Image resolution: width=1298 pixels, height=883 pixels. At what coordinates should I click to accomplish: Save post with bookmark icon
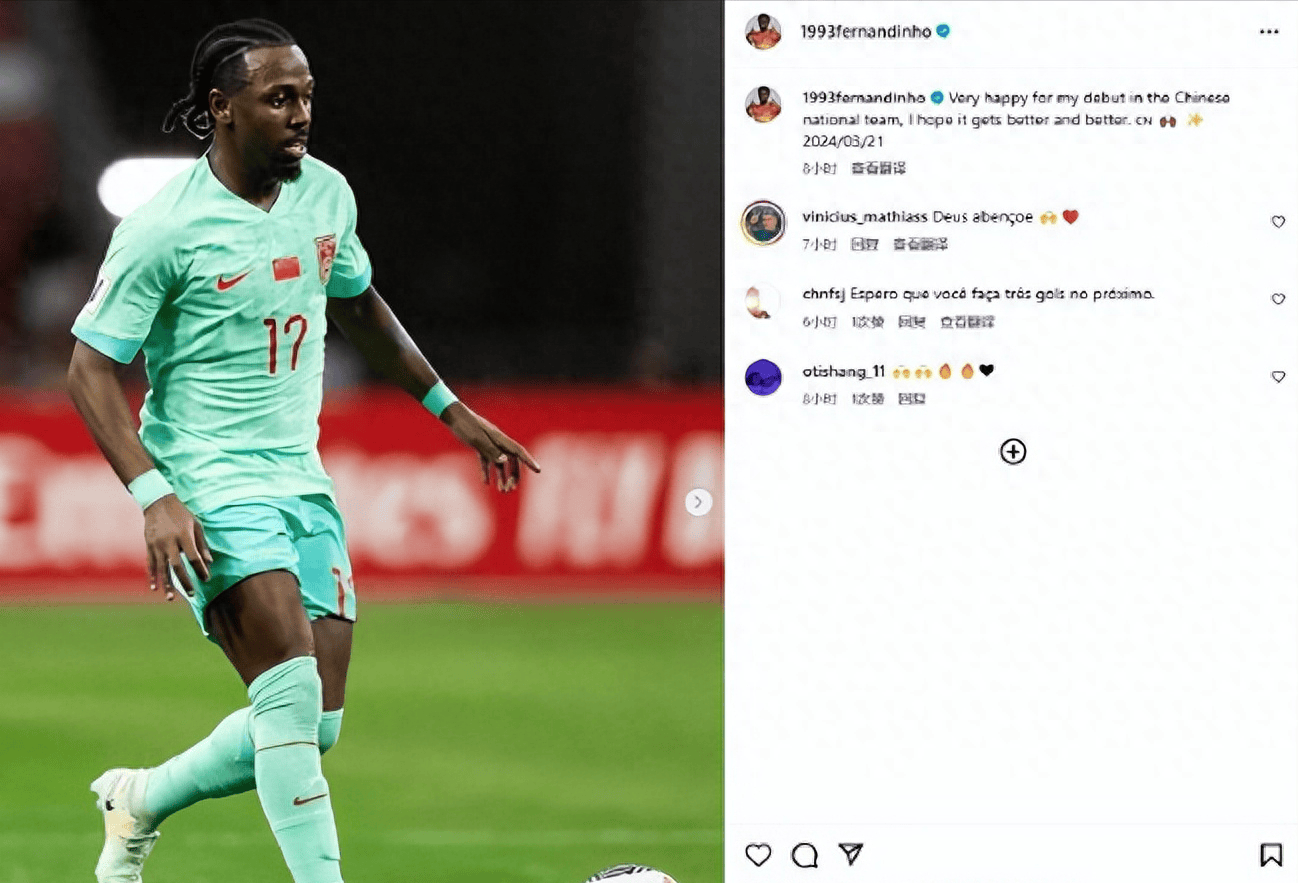click(x=1270, y=854)
